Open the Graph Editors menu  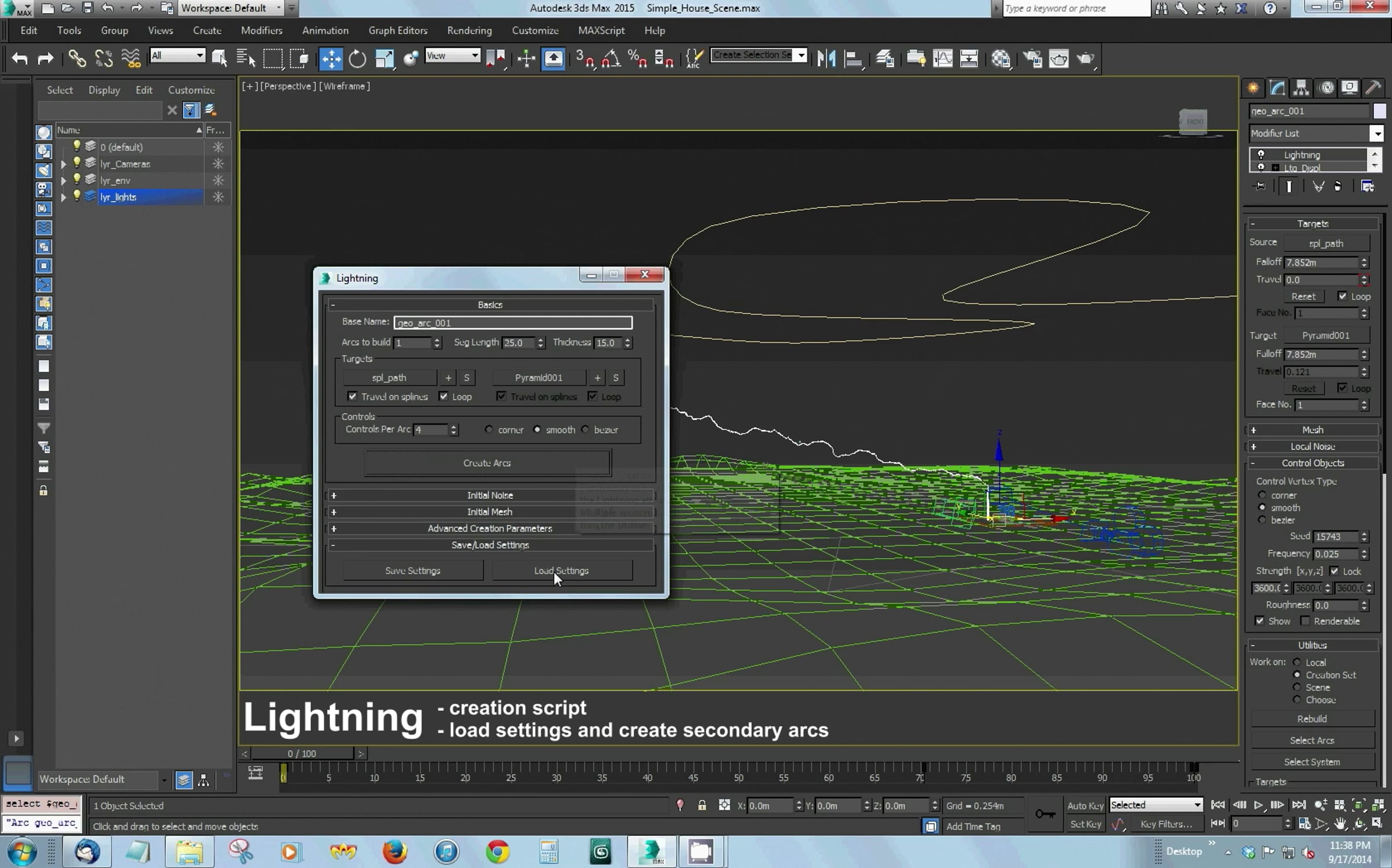point(398,31)
